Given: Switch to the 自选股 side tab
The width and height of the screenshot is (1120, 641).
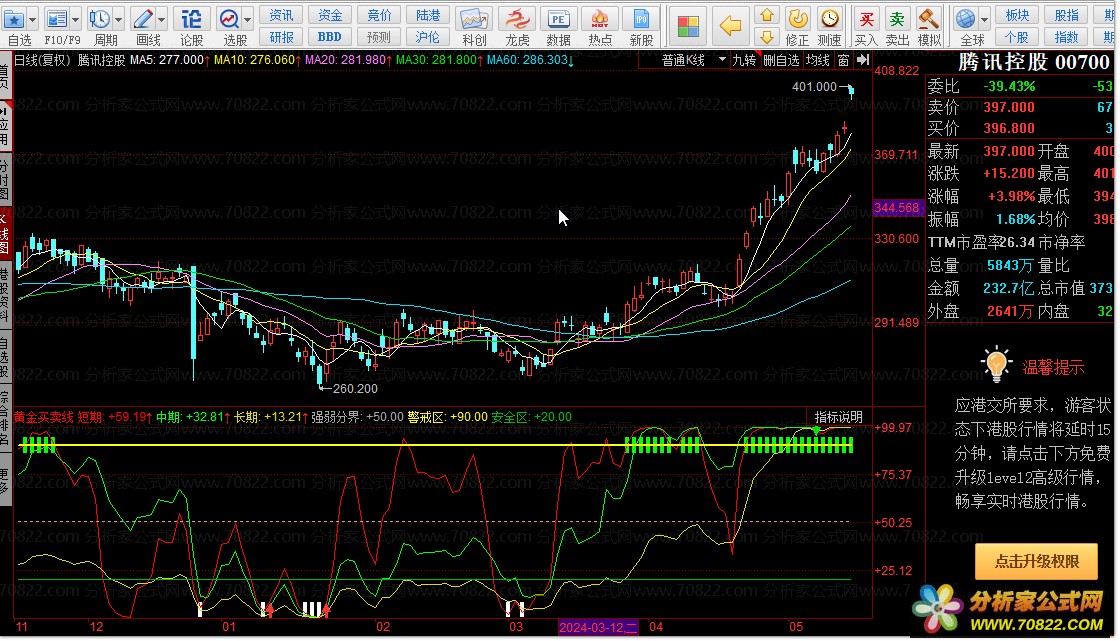Looking at the screenshot, I should [5, 356].
